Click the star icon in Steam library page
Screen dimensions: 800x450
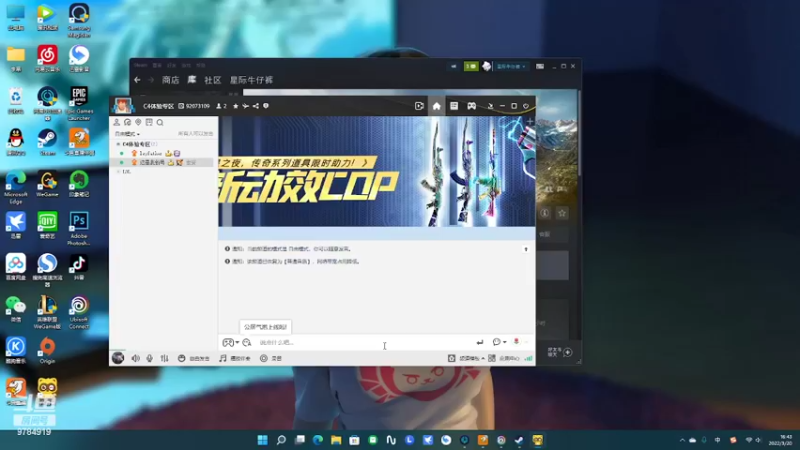point(562,213)
